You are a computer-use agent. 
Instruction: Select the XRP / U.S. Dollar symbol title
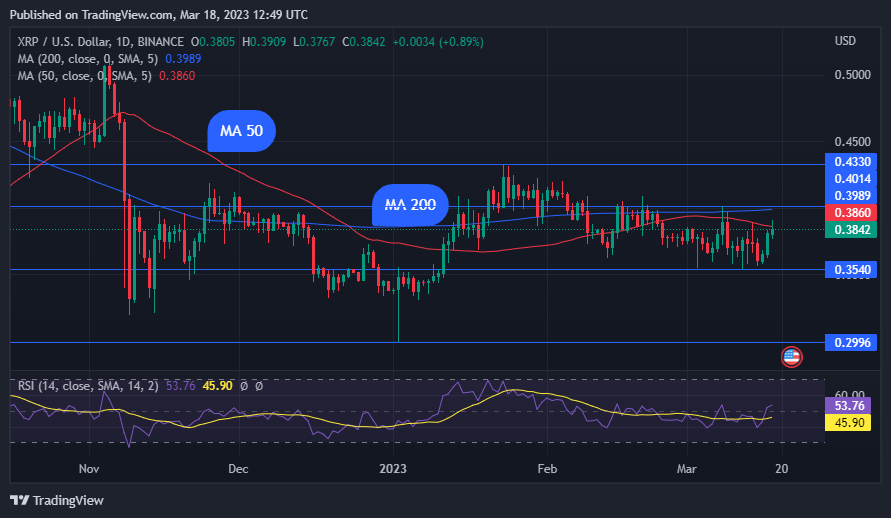pyautogui.click(x=101, y=42)
